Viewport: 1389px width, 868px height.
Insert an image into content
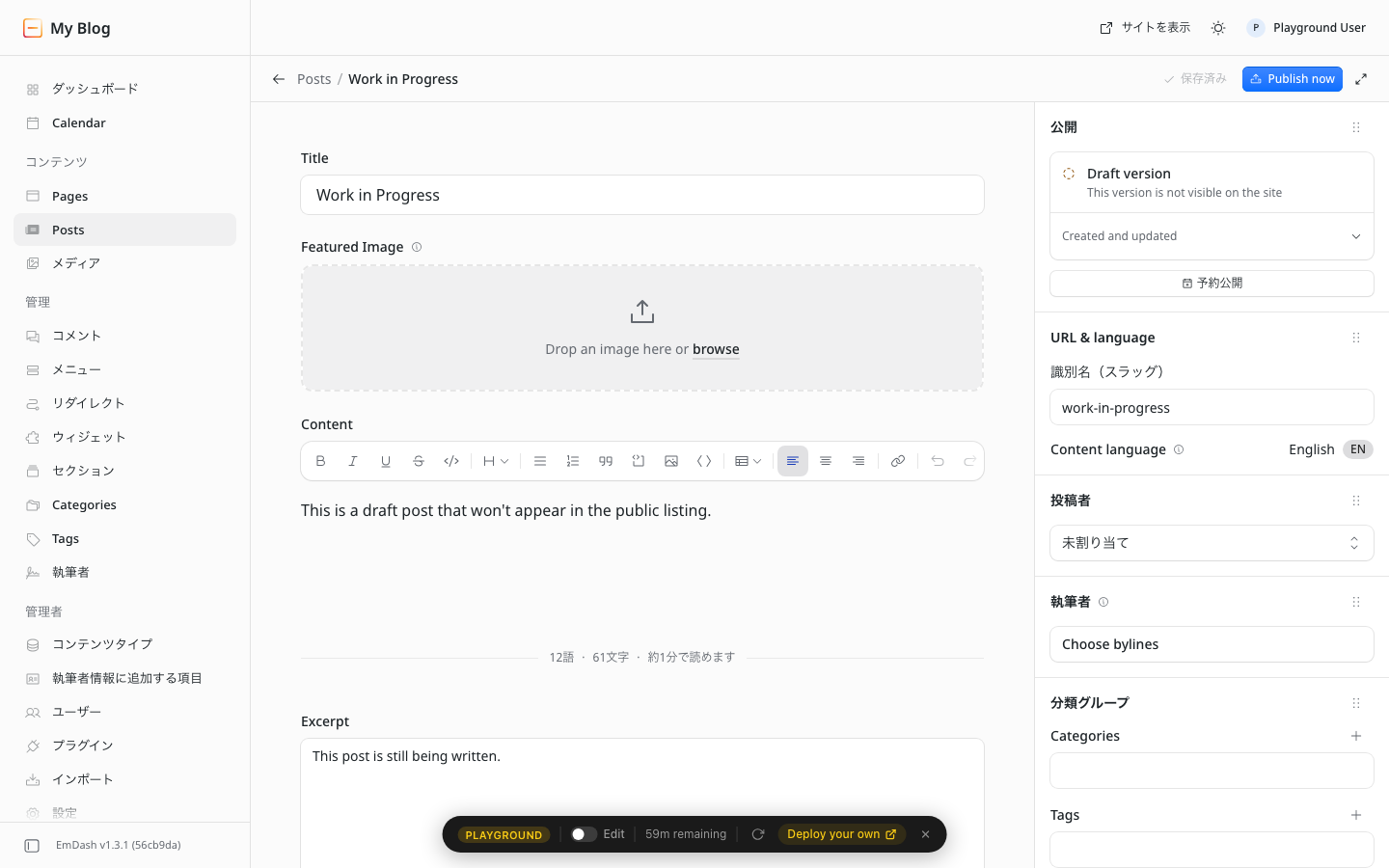click(671, 461)
